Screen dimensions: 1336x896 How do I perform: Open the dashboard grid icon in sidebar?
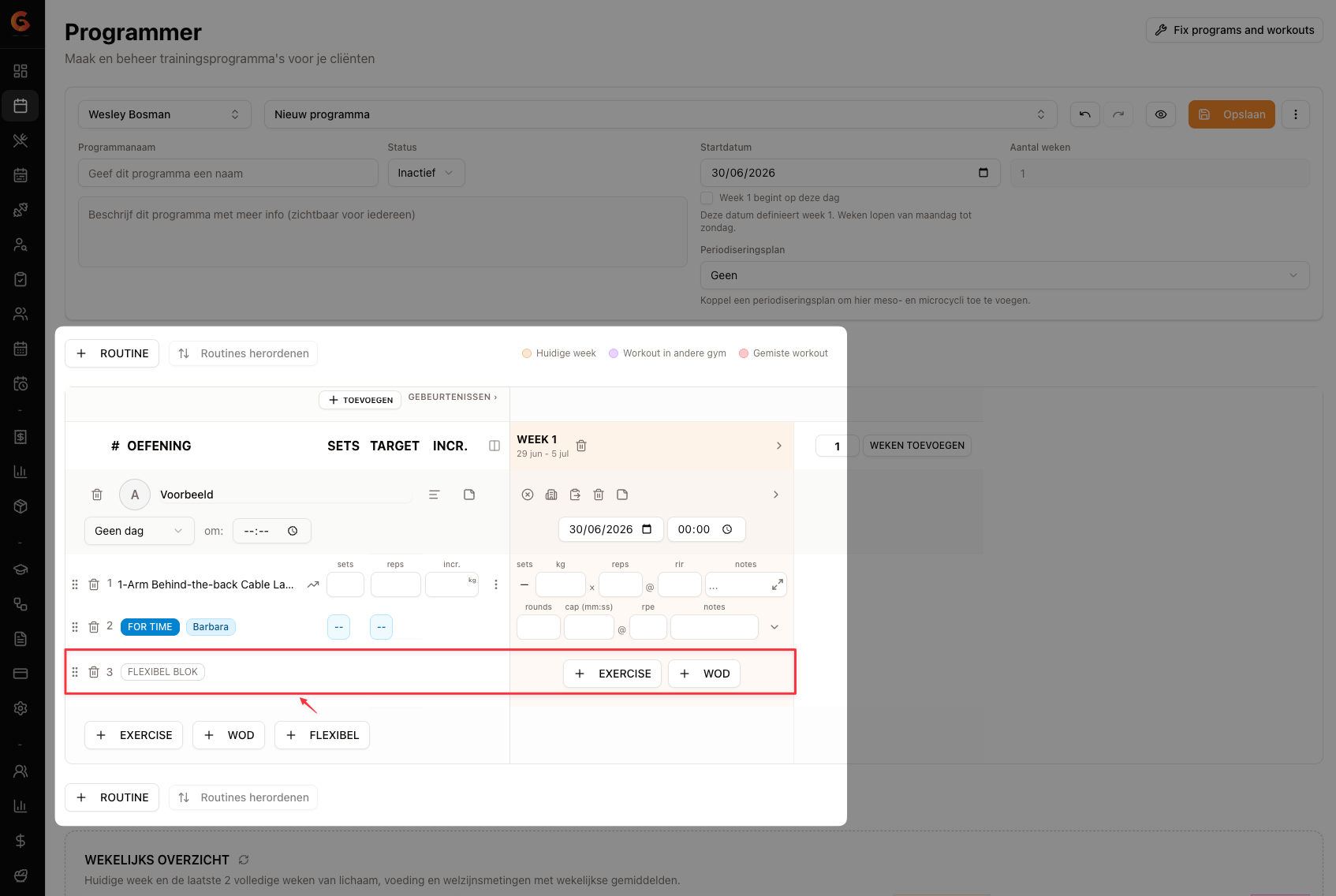click(21, 71)
